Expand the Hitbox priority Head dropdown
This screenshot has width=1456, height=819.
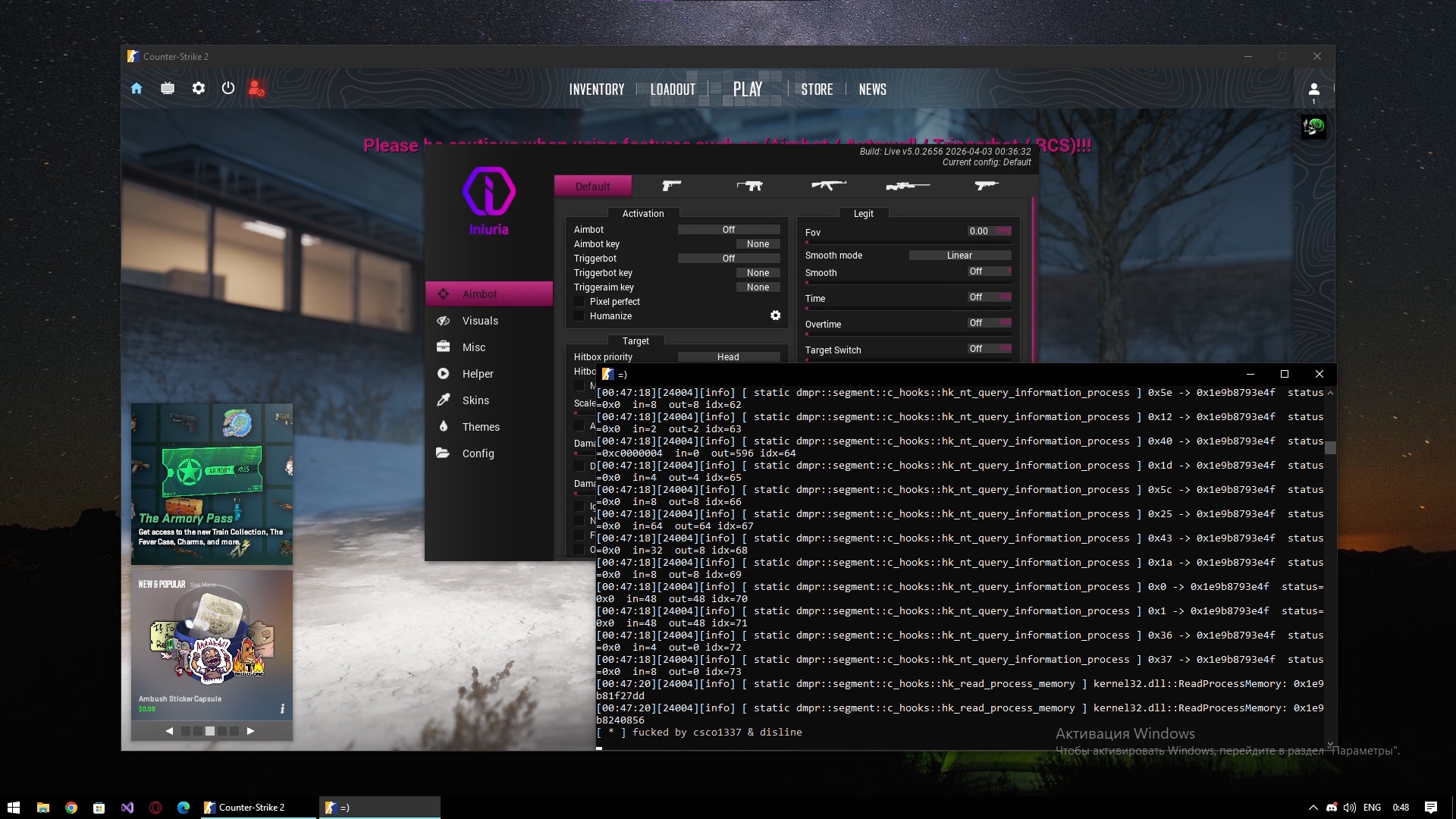pos(728,357)
